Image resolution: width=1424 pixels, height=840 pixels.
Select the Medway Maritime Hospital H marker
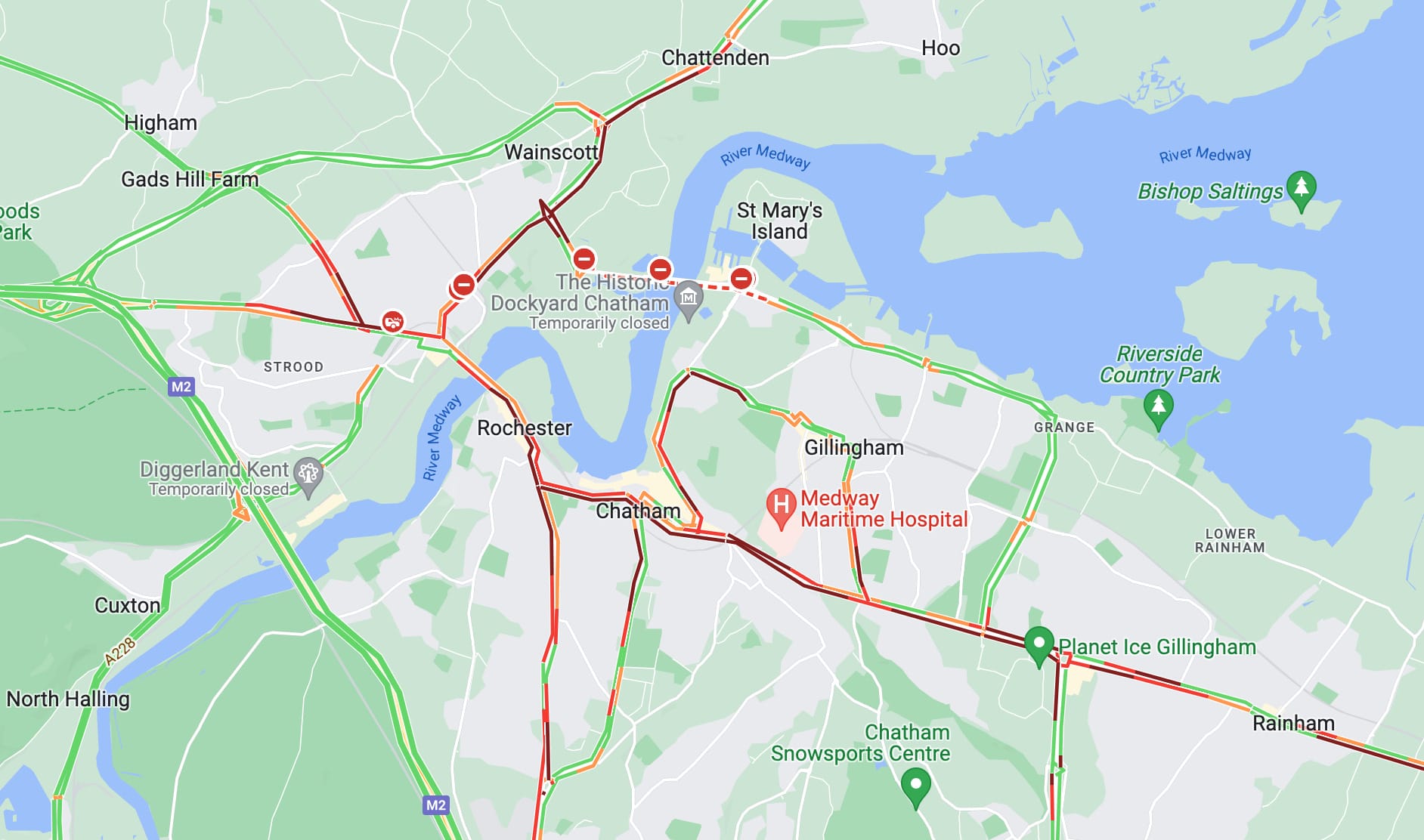[782, 508]
